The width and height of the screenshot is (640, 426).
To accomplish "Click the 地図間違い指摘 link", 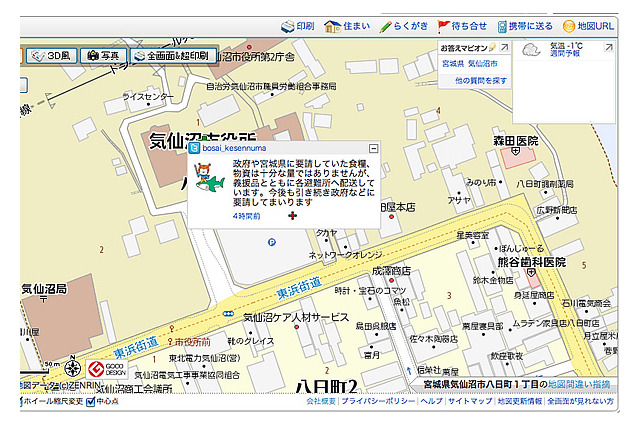I will pyautogui.click(x=579, y=384).
